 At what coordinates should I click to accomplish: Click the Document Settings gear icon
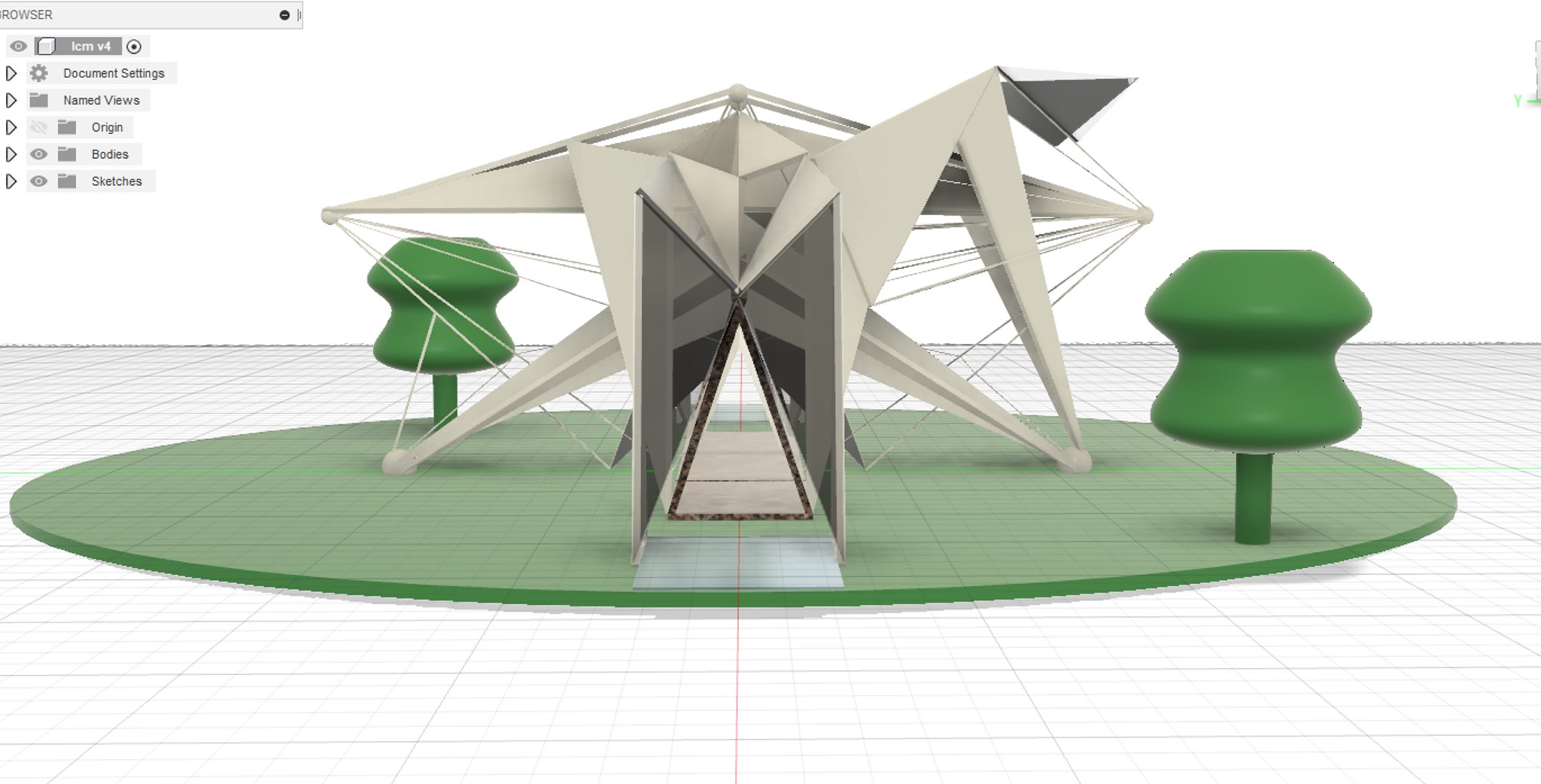click(x=39, y=73)
